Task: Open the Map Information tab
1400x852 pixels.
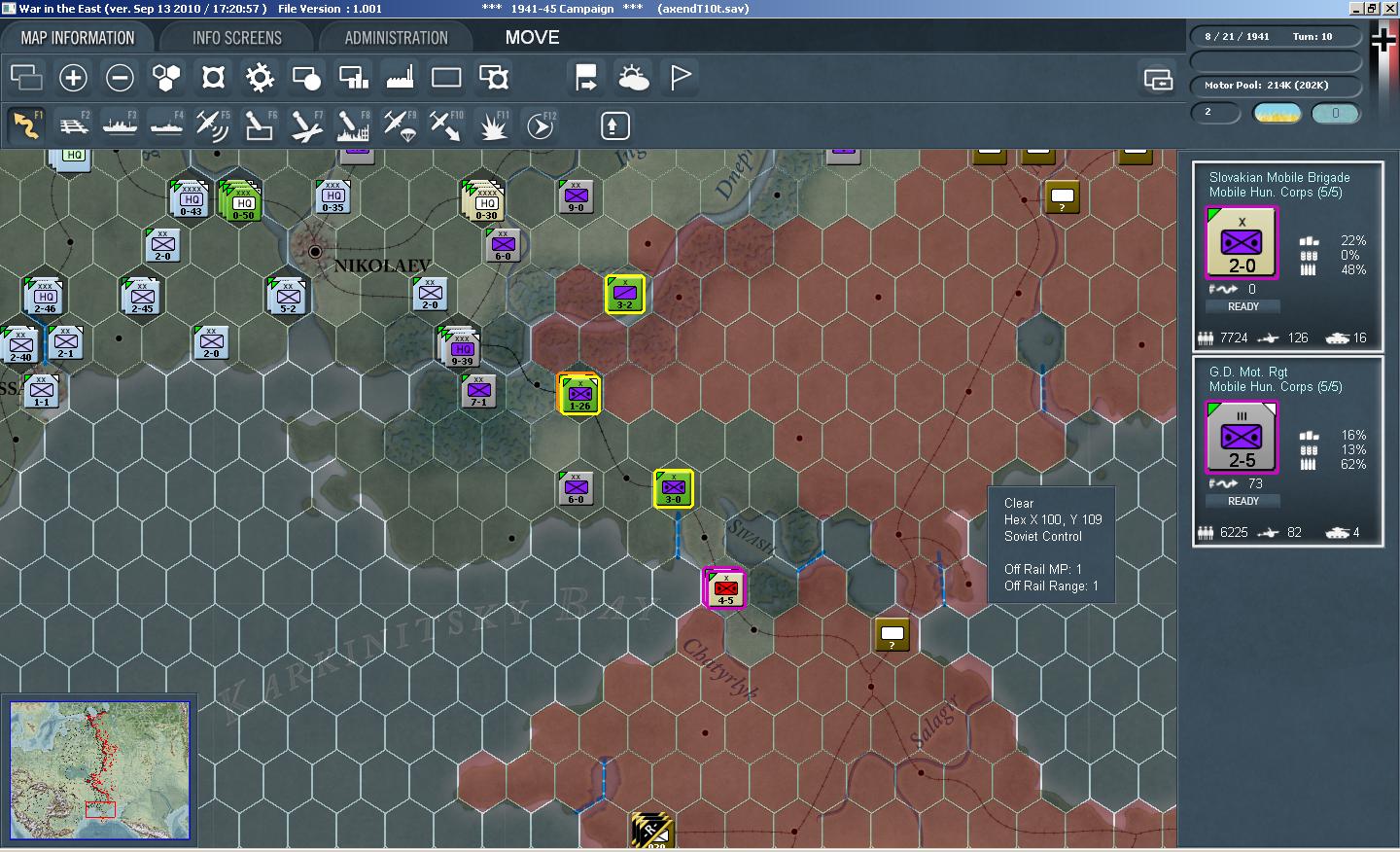Action: [78, 38]
